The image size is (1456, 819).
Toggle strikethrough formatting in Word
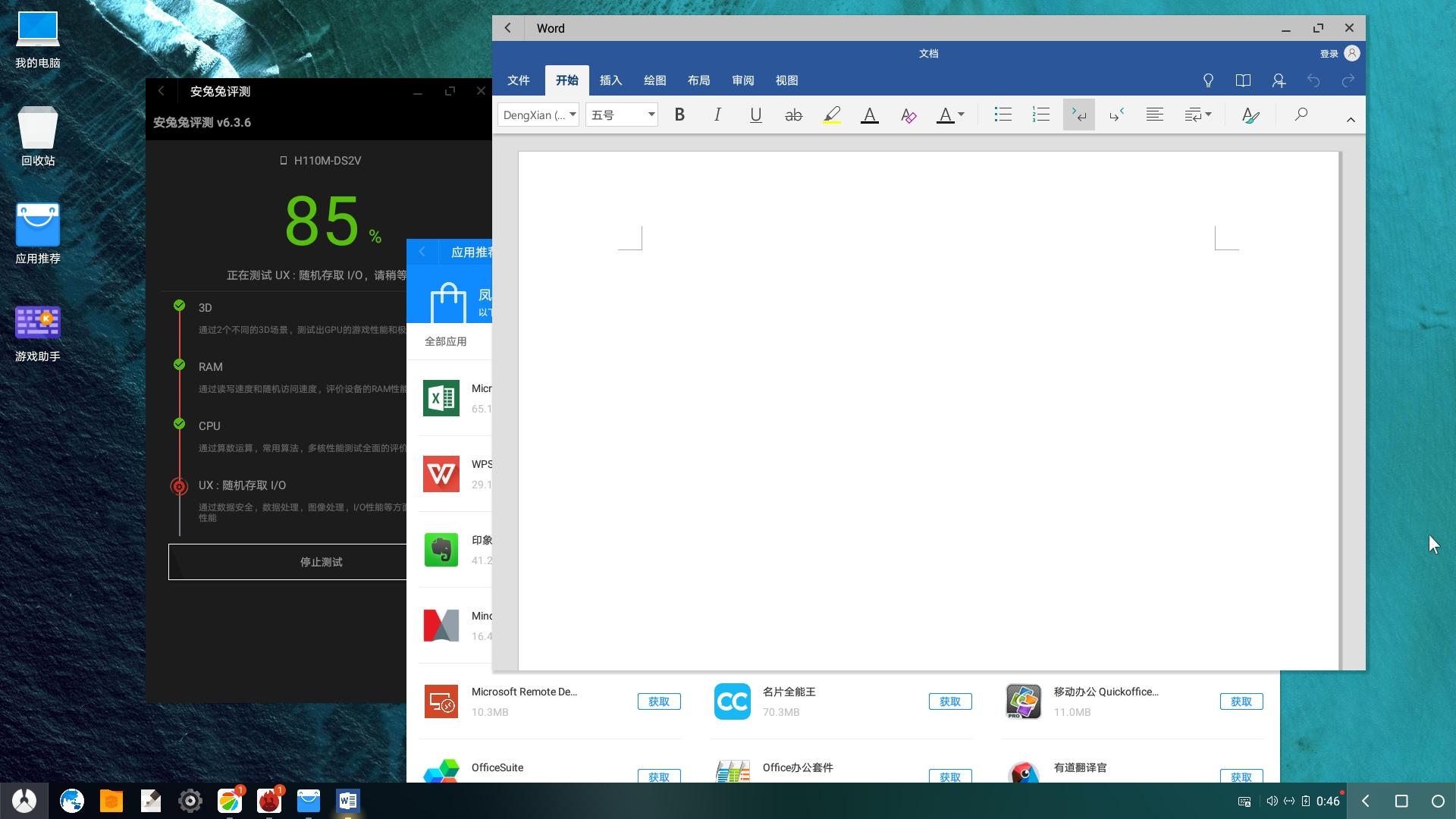coord(793,115)
